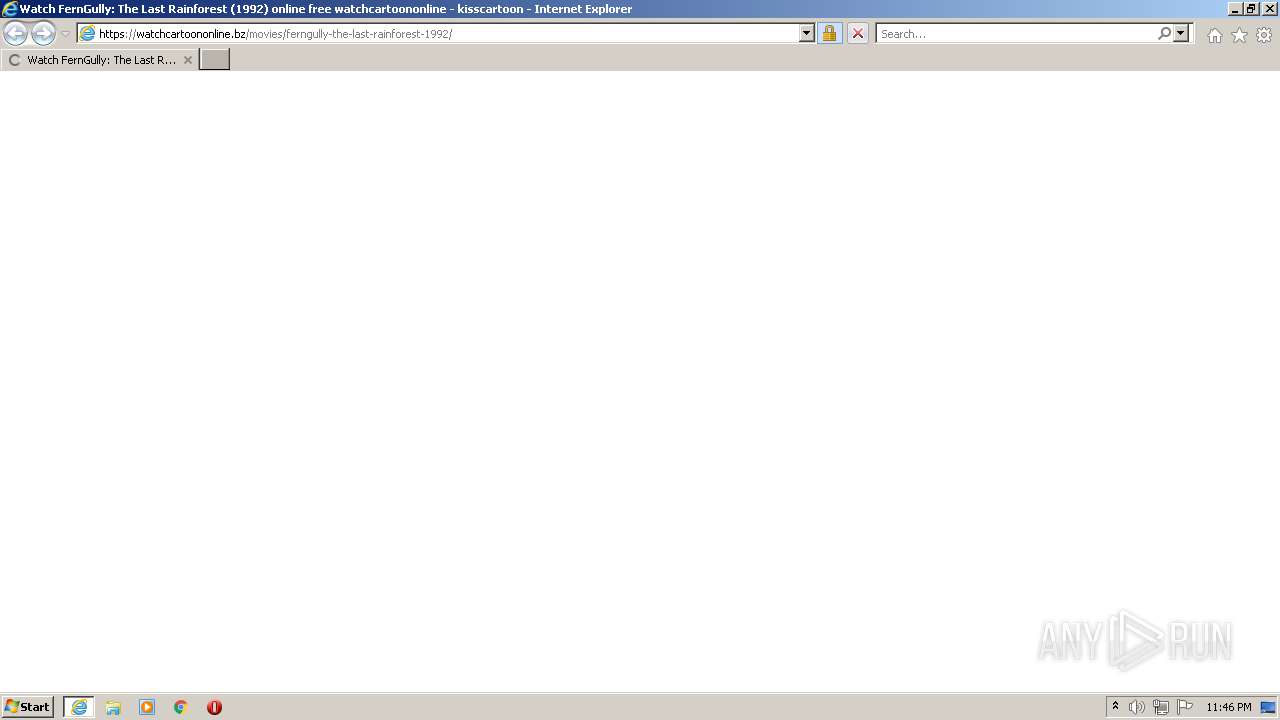Launch Google Chrome from taskbar
Viewport: 1280px width, 720px height.
click(181, 707)
